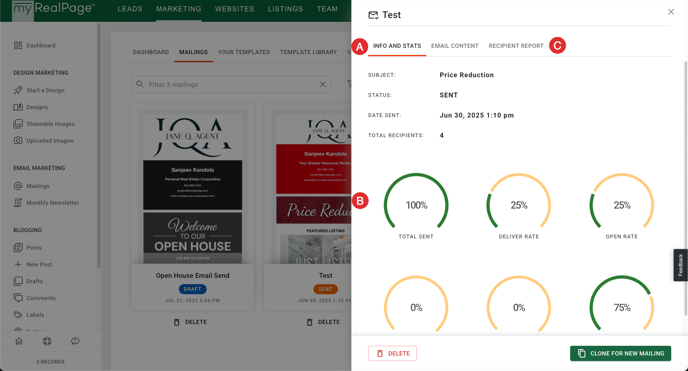Select the EMAIL CONTENT tab

[455, 46]
